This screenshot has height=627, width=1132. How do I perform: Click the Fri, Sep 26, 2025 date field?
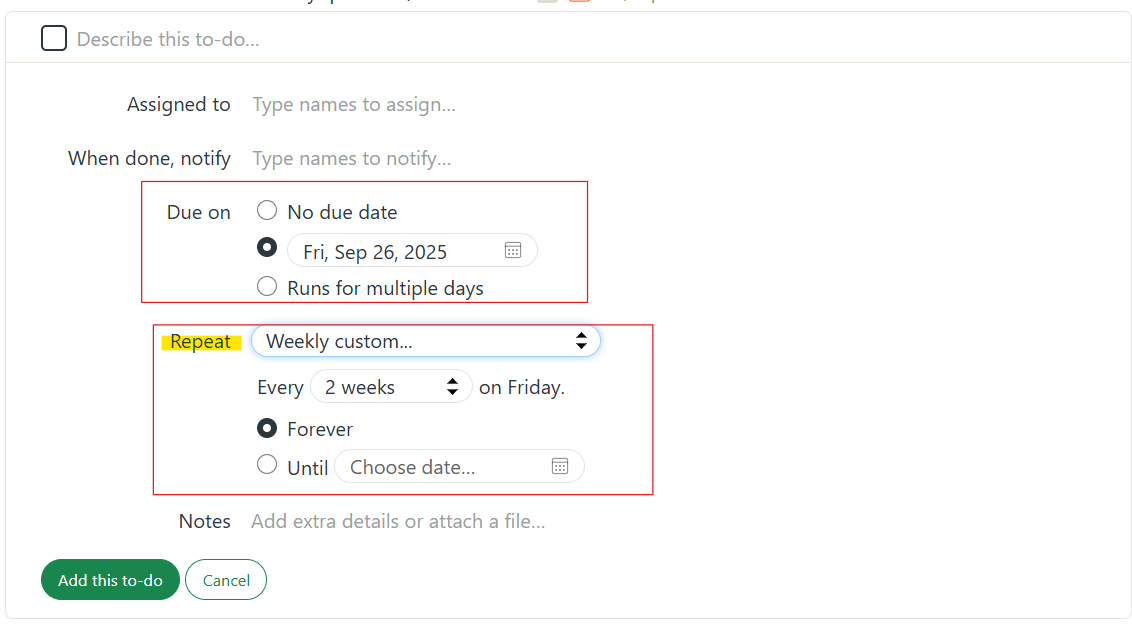(412, 251)
